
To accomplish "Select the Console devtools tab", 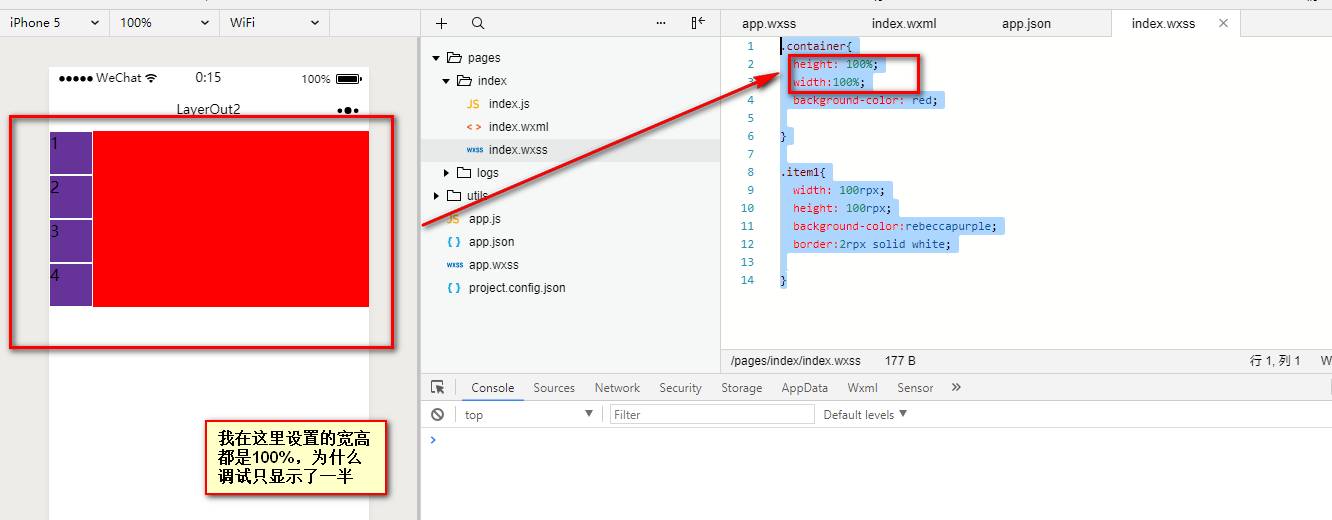I will point(493,388).
